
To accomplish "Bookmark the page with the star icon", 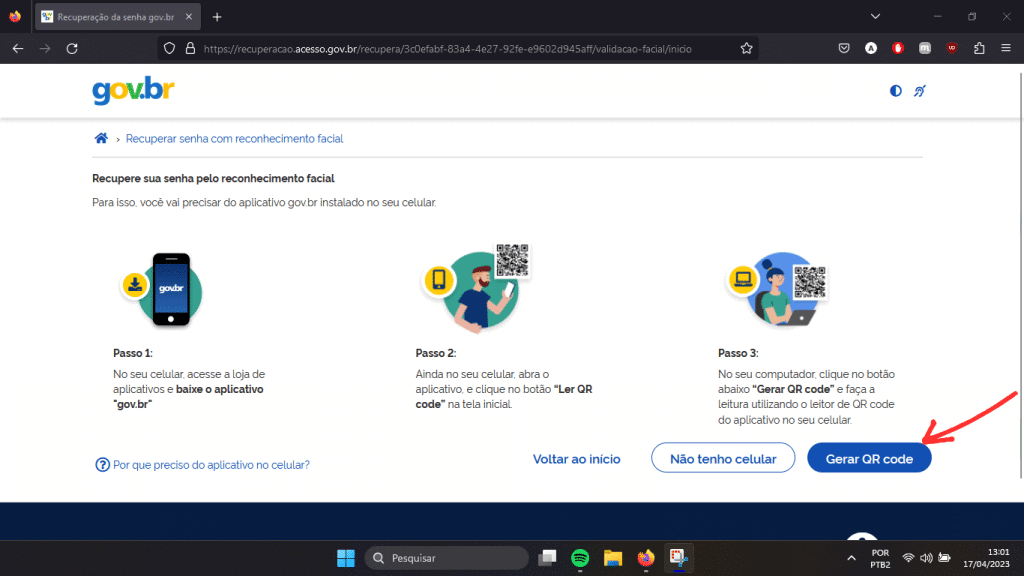I will tap(746, 47).
